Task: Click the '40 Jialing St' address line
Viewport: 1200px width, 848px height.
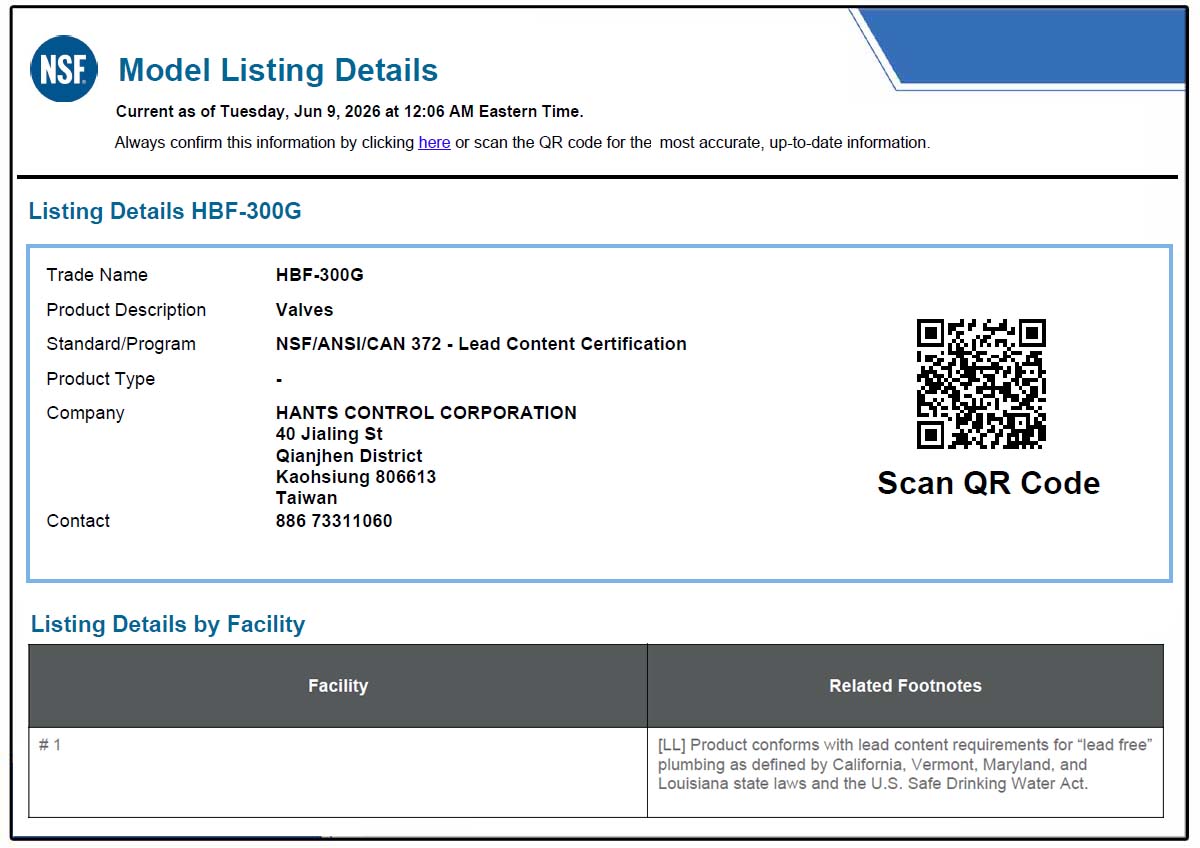Action: [329, 434]
